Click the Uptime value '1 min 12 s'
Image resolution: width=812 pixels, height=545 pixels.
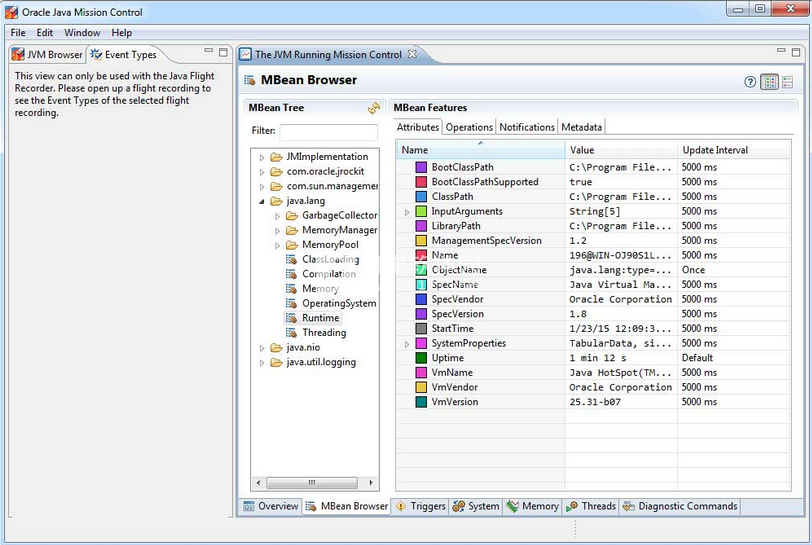(x=598, y=358)
